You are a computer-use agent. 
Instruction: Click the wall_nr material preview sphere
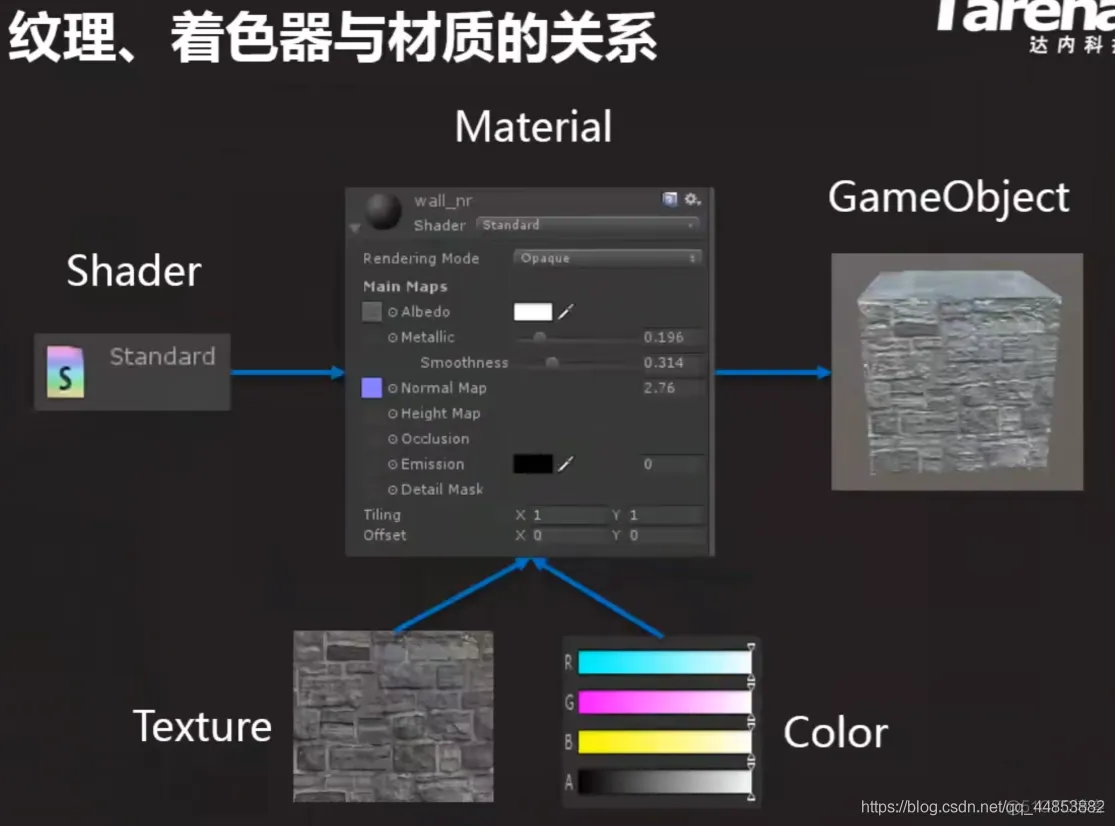[383, 211]
